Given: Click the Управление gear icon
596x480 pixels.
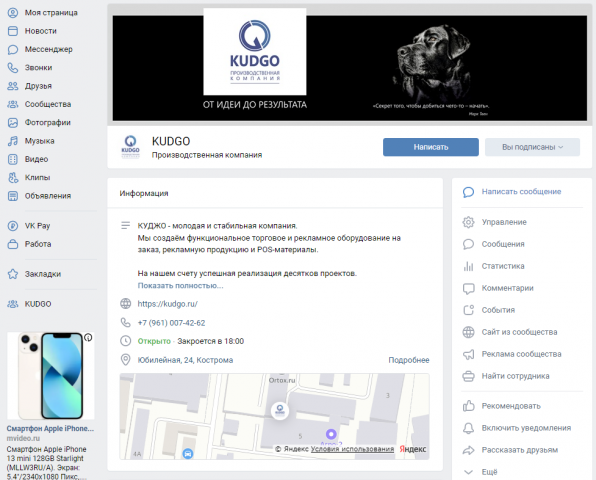Looking at the screenshot, I should [468, 222].
